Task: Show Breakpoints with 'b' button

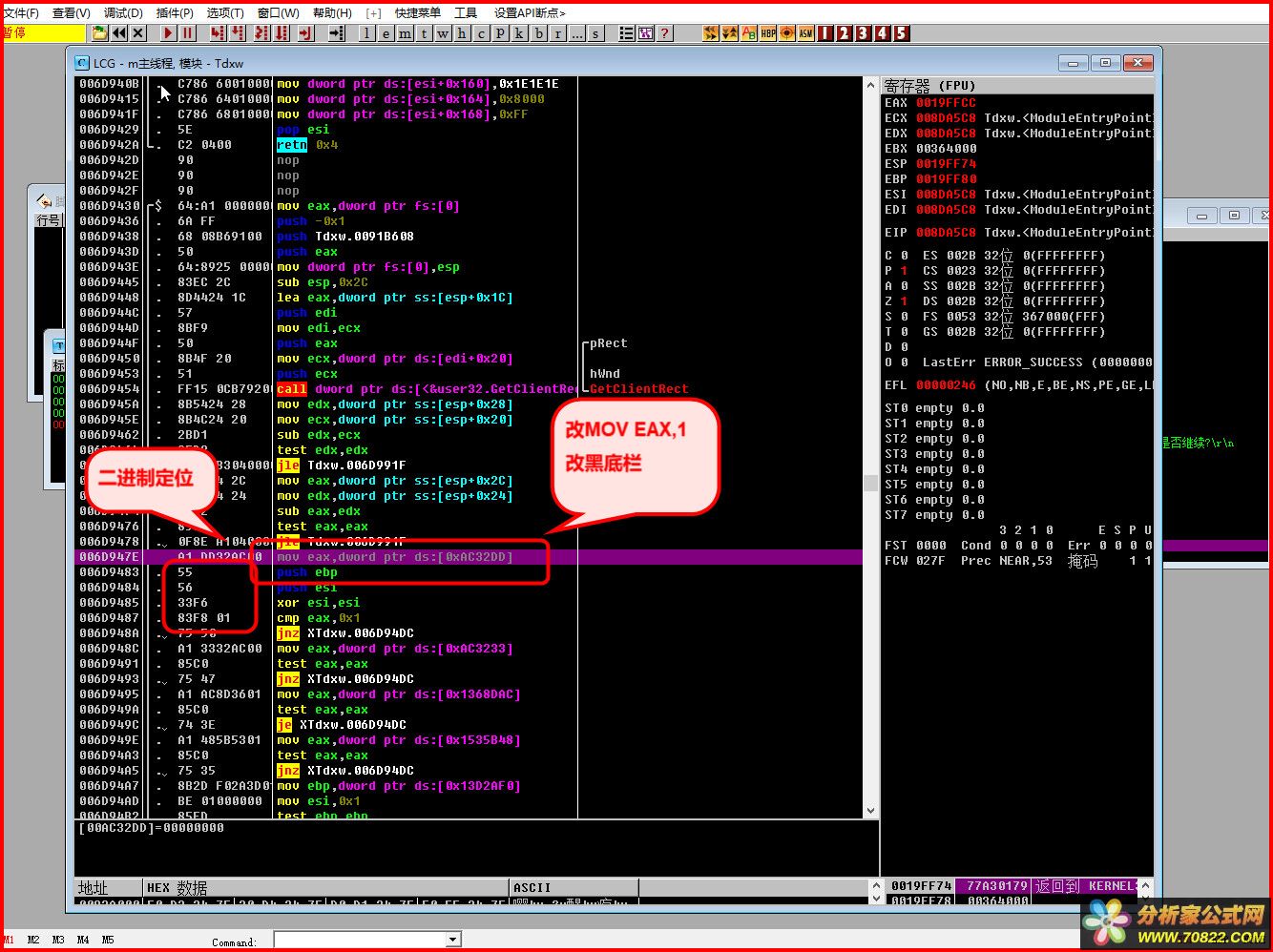Action: [x=539, y=33]
